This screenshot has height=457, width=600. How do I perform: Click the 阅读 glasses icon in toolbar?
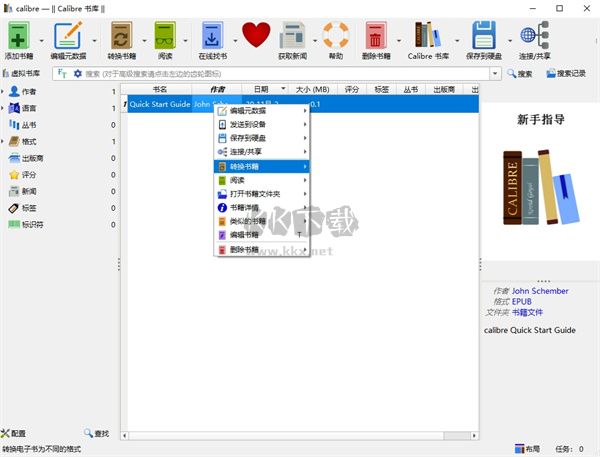(165, 36)
